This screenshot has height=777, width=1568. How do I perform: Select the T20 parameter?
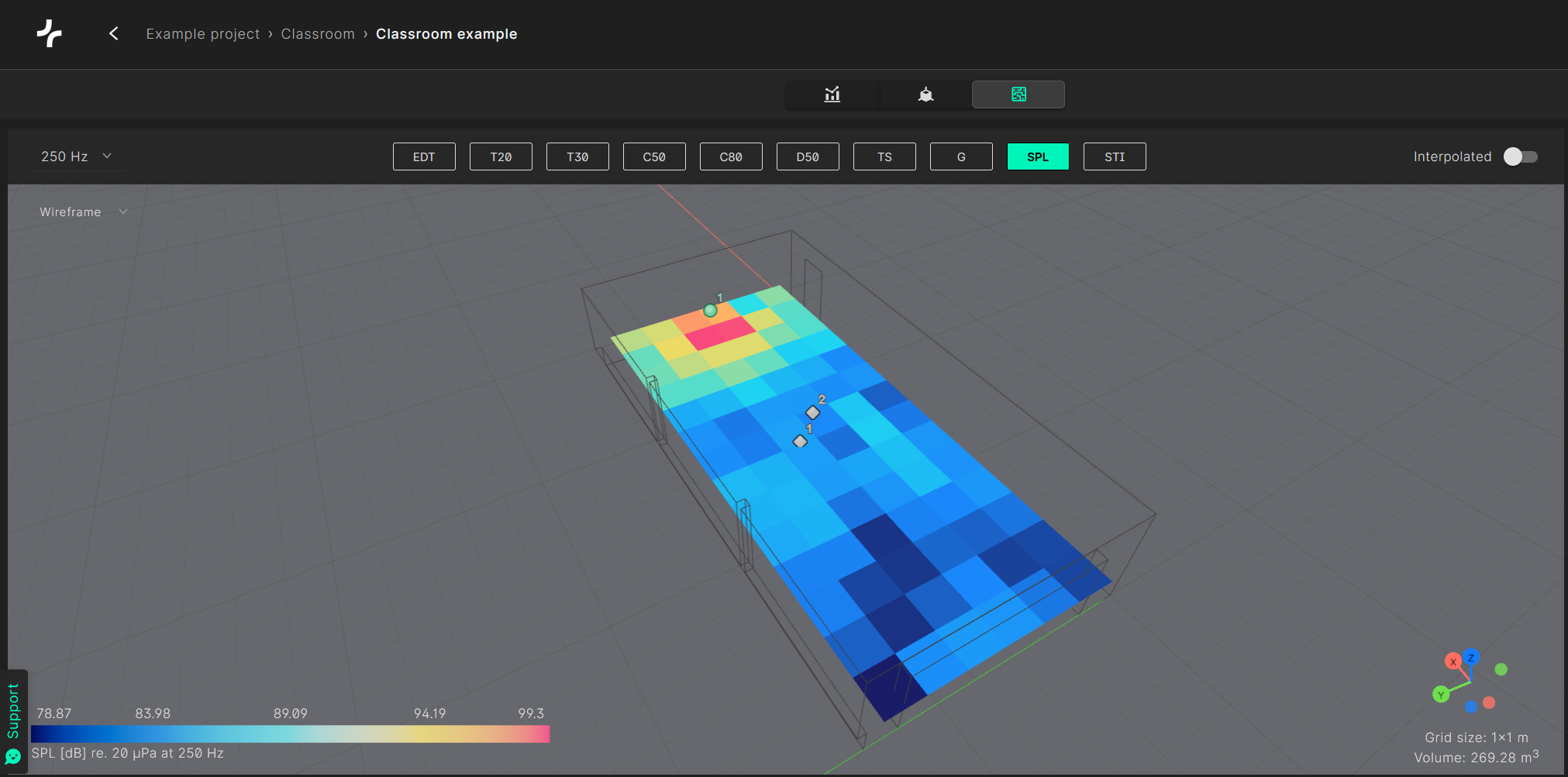coord(501,156)
